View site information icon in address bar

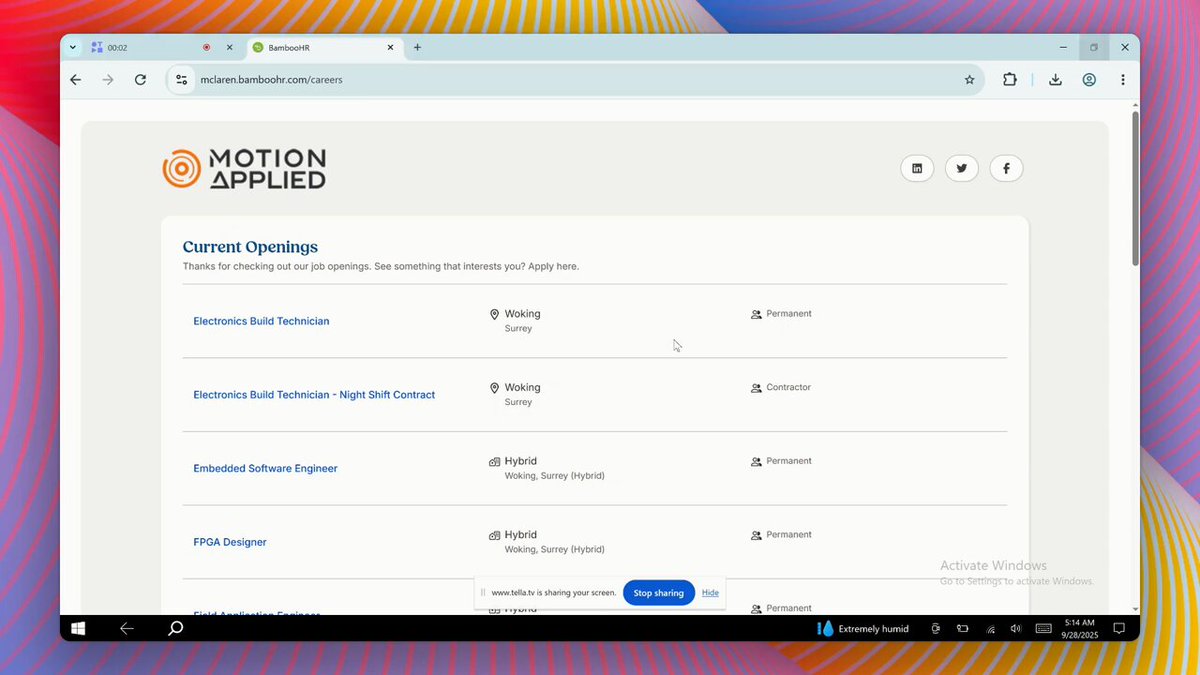(x=181, y=80)
